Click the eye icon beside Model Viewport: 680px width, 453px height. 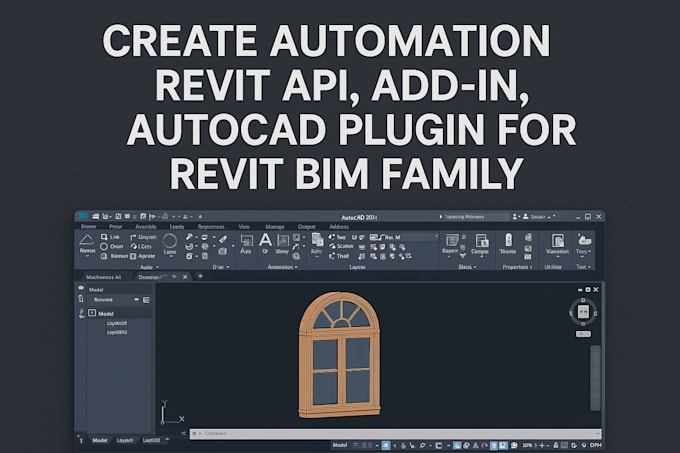pos(81,288)
